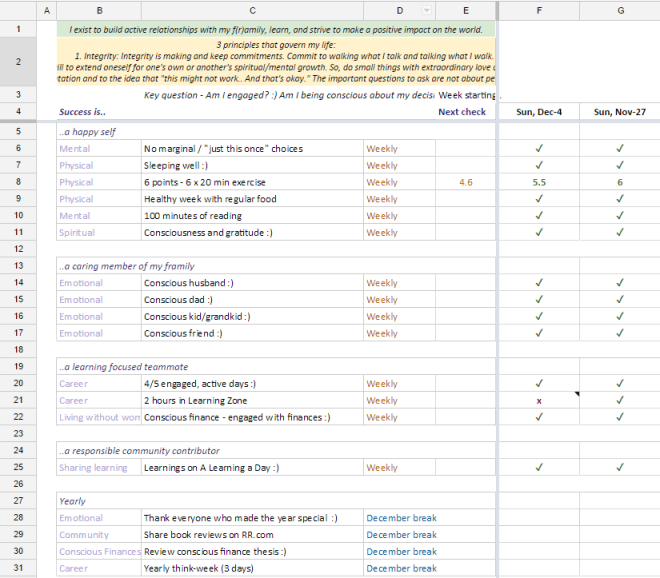
Task: Click the Nov-27 checkmark for Conscious husband
Action: pyautogui.click(x=620, y=283)
